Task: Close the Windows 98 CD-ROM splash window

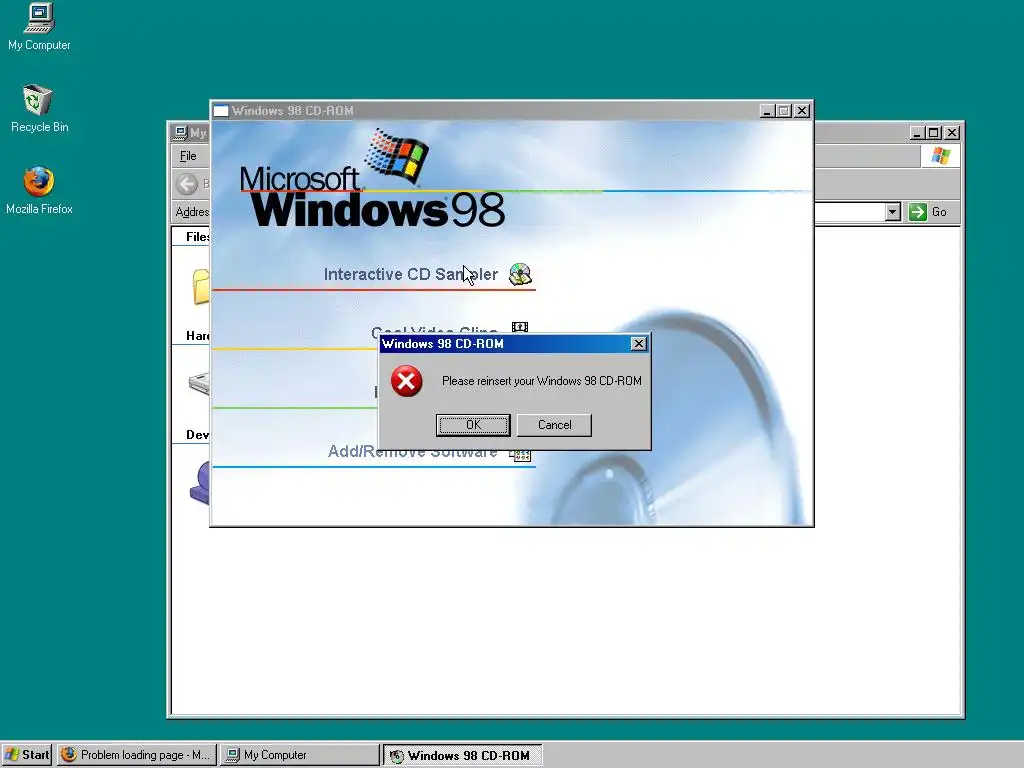Action: click(802, 111)
